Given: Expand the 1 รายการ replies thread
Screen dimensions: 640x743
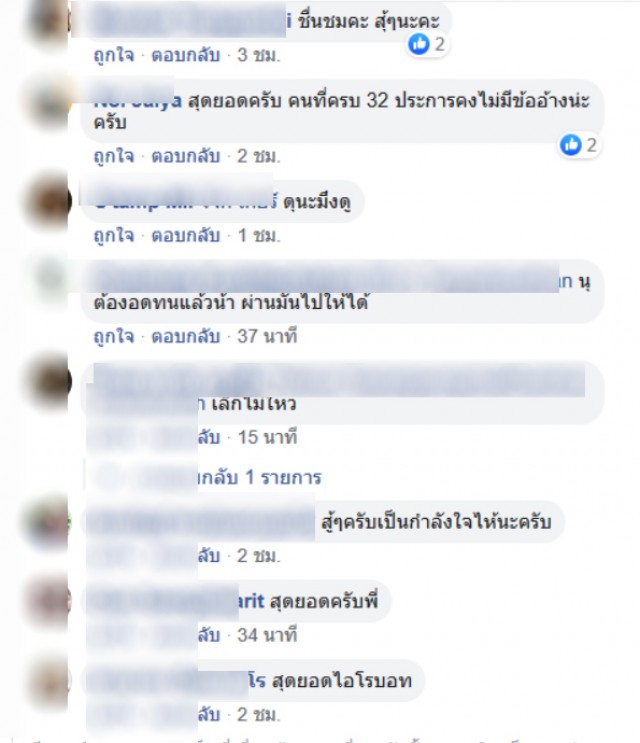Looking at the screenshot, I should [x=259, y=477].
